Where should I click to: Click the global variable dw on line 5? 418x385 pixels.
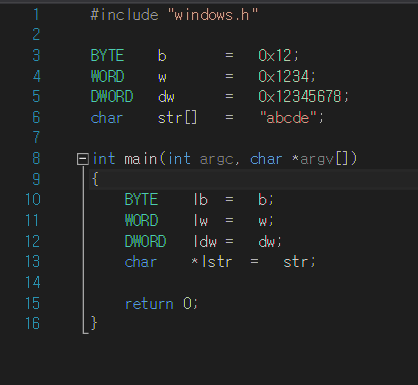point(166,97)
